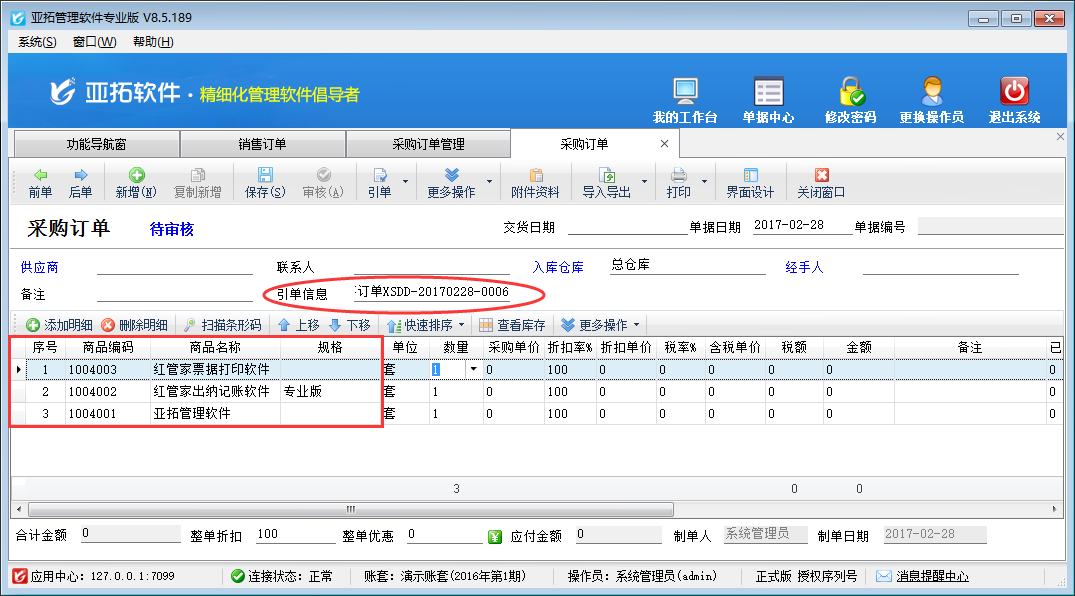The height and width of the screenshot is (596, 1075).
Task: Expand the 导入导出 dropdown arrow
Action: [x=645, y=183]
